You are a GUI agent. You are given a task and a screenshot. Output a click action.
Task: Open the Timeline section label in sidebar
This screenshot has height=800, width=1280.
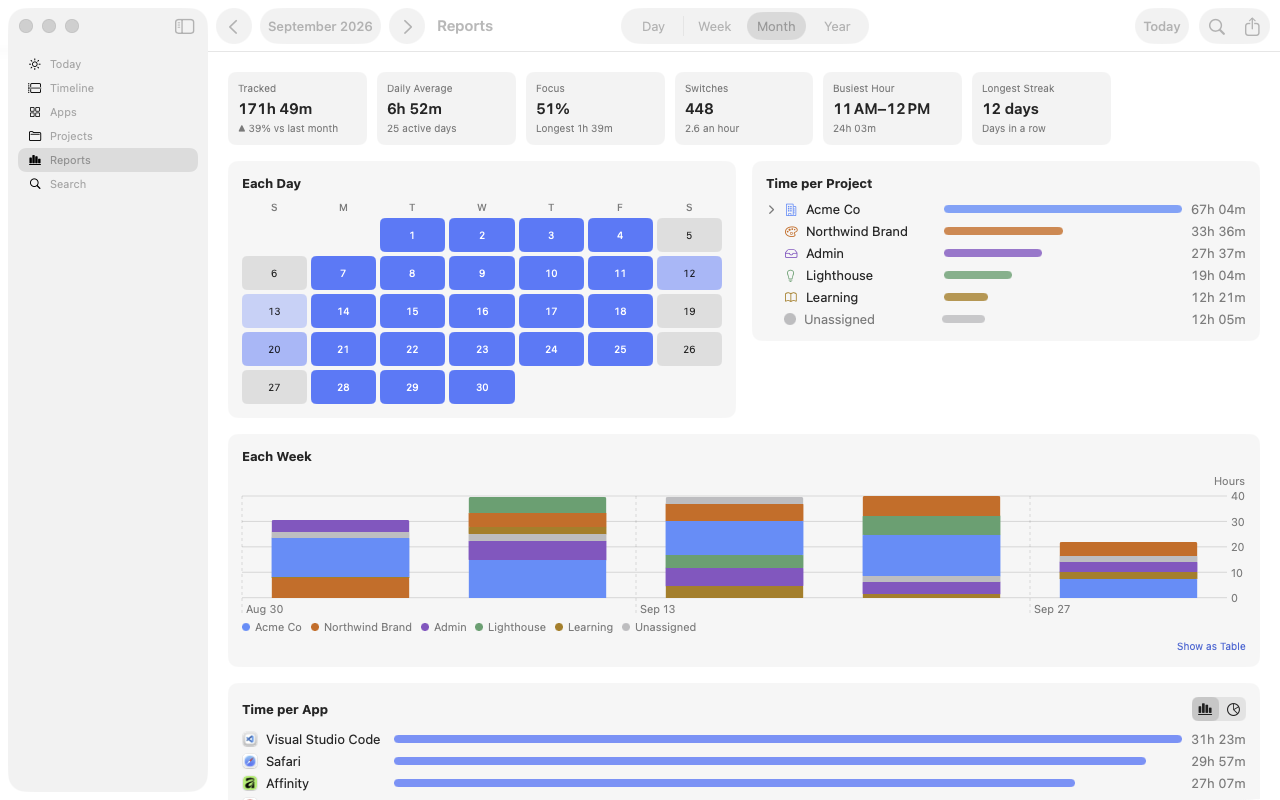point(72,88)
